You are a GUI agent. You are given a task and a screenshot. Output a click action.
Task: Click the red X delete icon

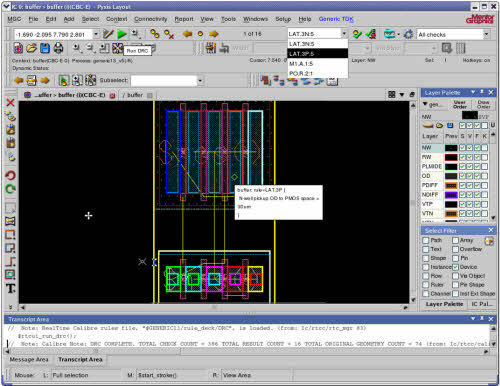10,102
